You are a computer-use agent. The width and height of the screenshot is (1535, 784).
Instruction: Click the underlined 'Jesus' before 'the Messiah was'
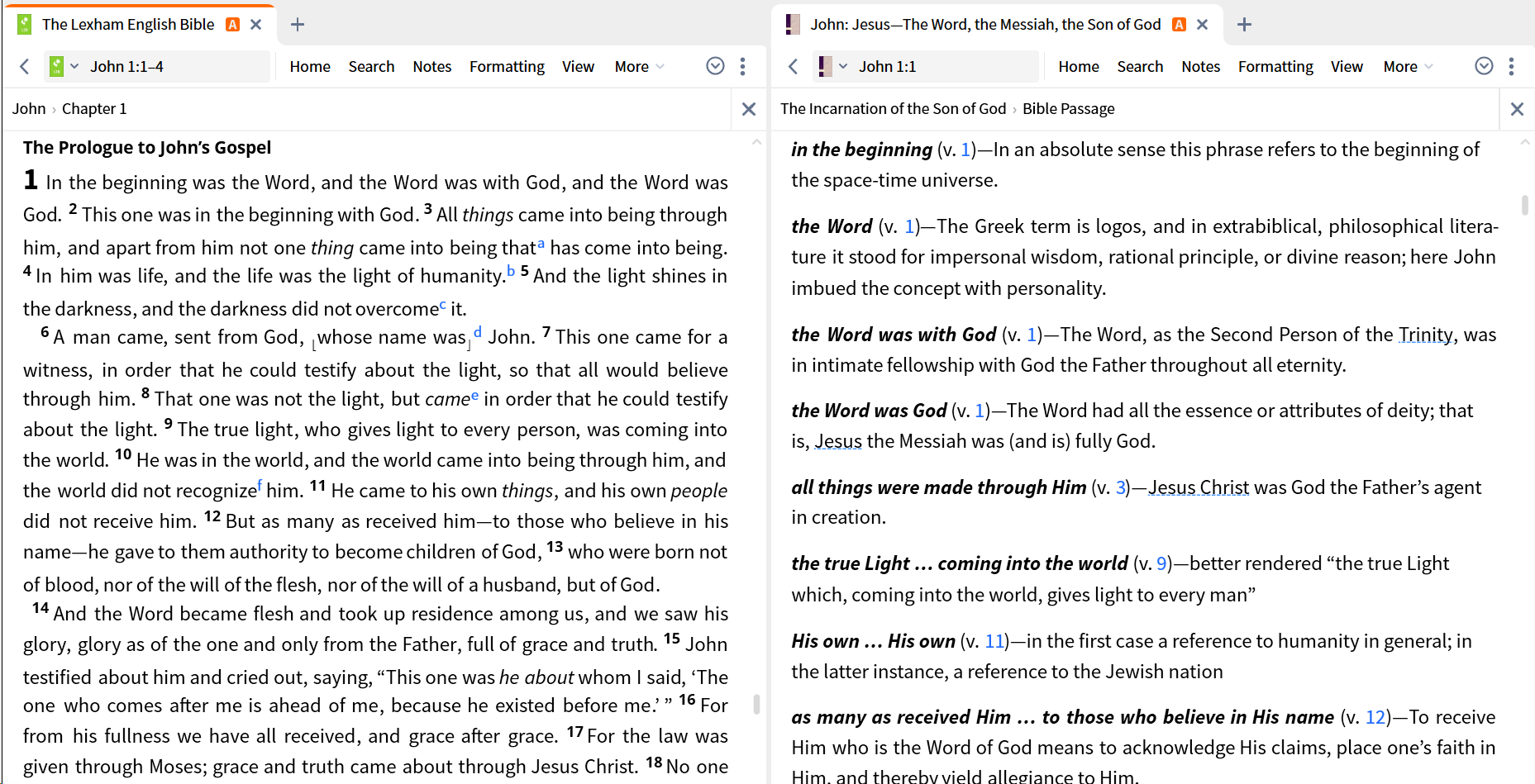tap(838, 441)
